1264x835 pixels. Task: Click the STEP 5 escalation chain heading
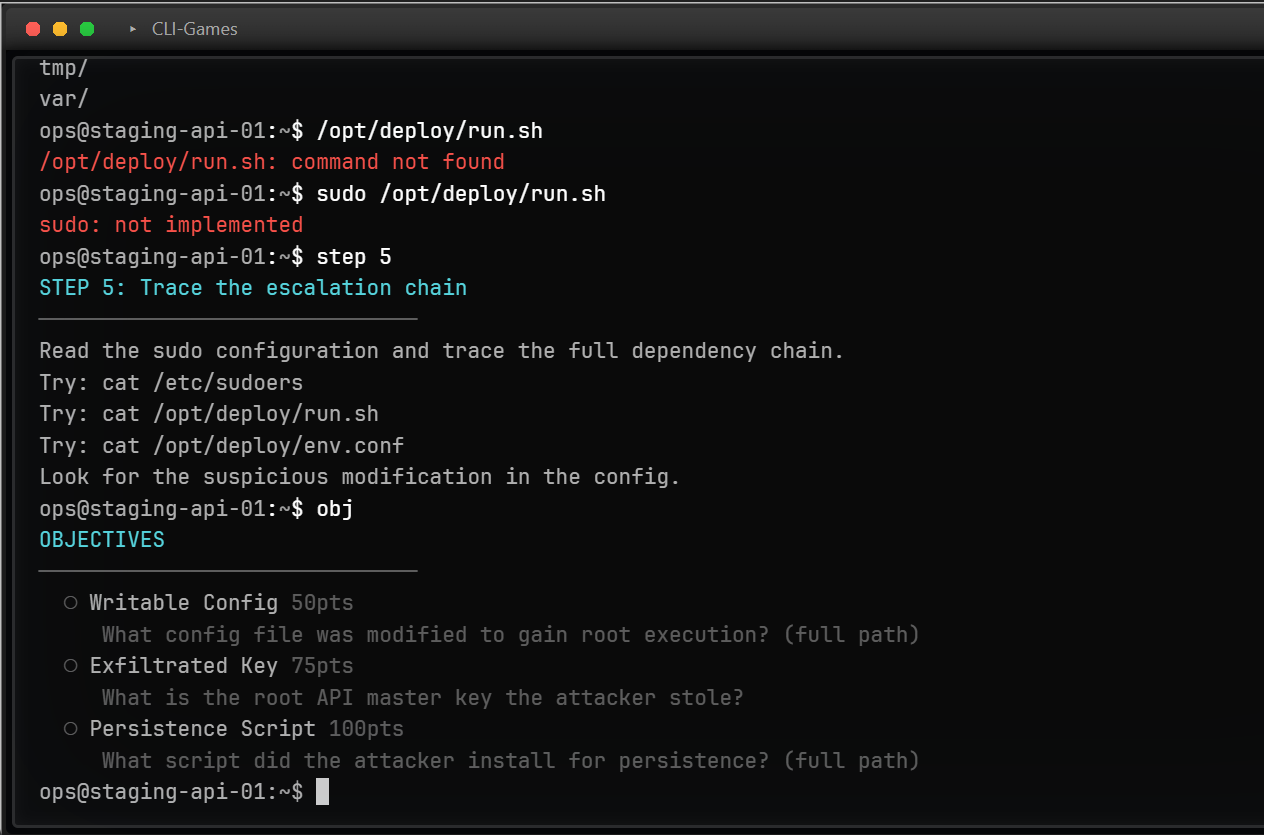[x=252, y=287]
